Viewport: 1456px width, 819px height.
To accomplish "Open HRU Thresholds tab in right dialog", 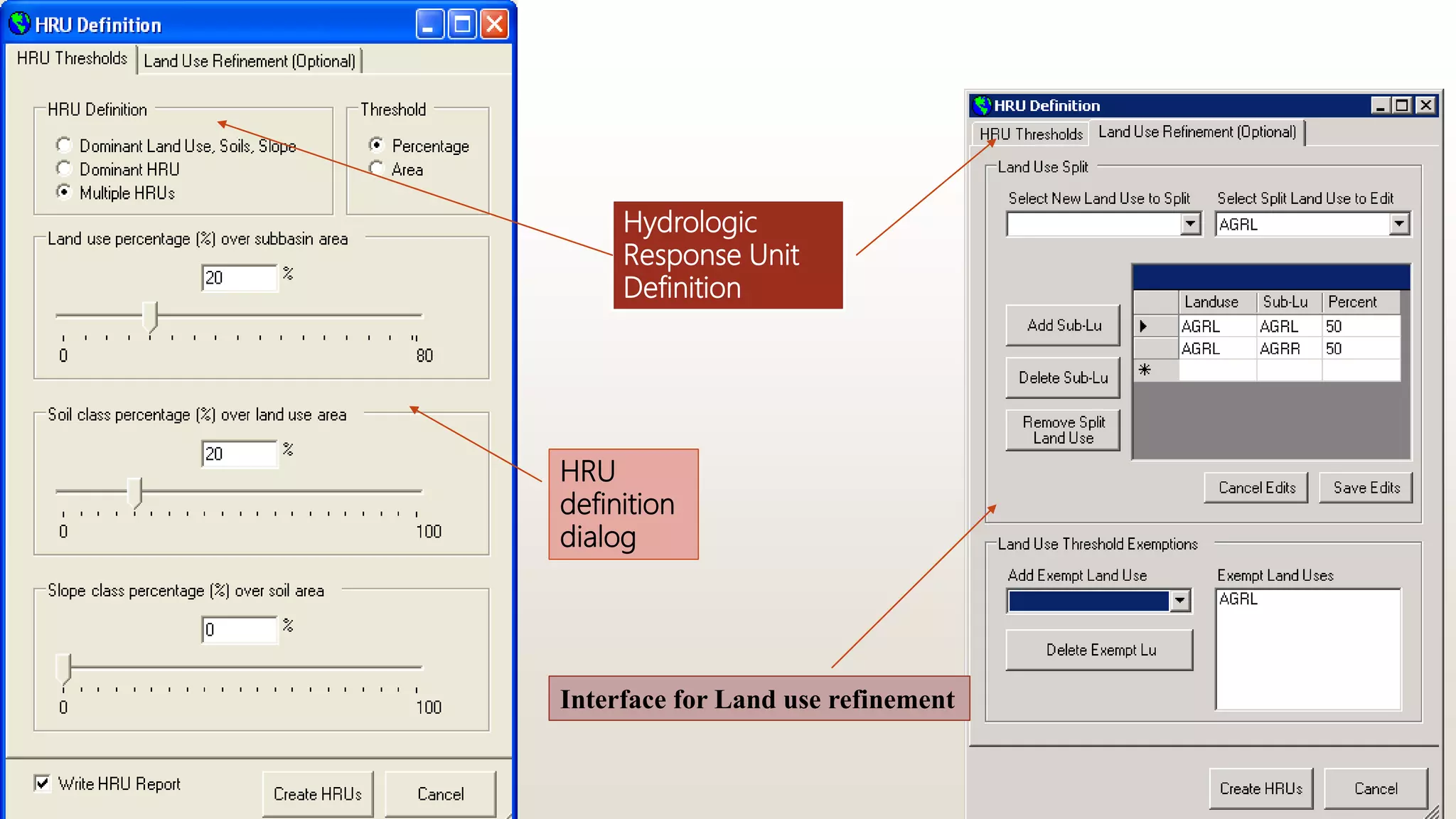I will coord(1030,134).
